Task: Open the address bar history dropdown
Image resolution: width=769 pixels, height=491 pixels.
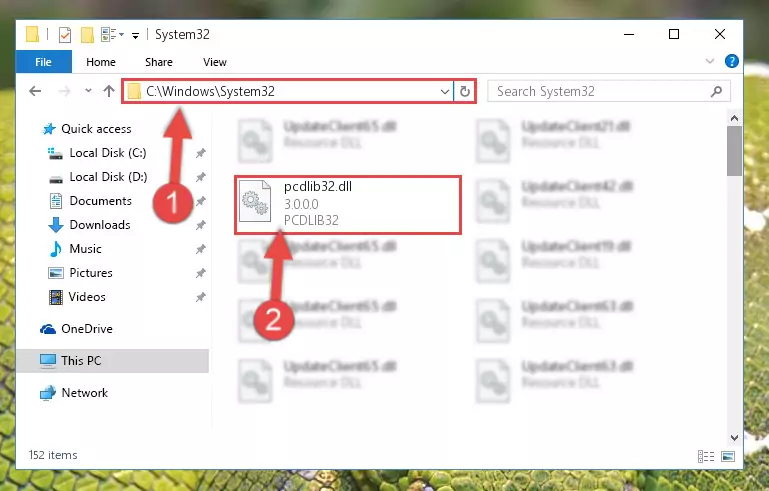Action: tap(444, 91)
